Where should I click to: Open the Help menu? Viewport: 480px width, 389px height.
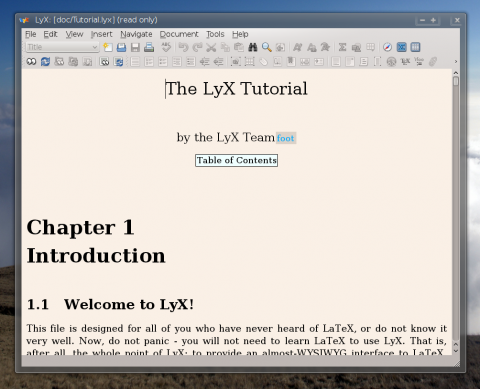pos(240,34)
